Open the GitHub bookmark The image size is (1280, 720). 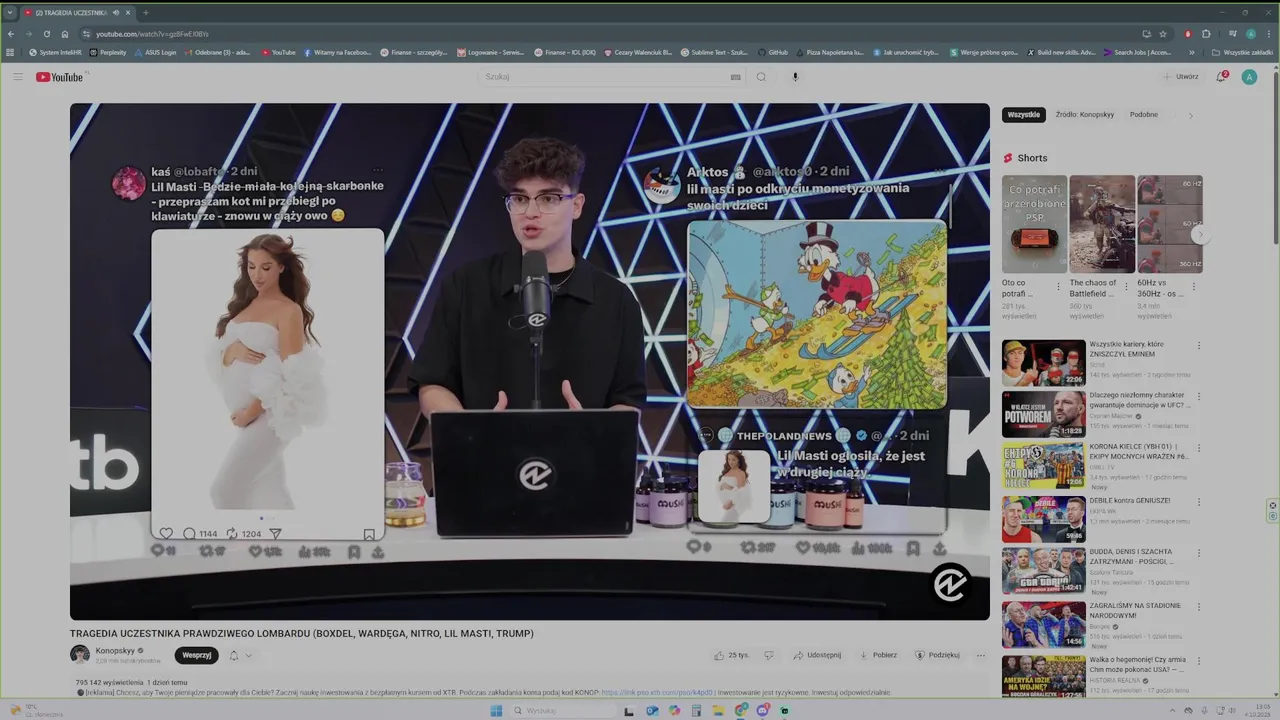[x=773, y=52]
